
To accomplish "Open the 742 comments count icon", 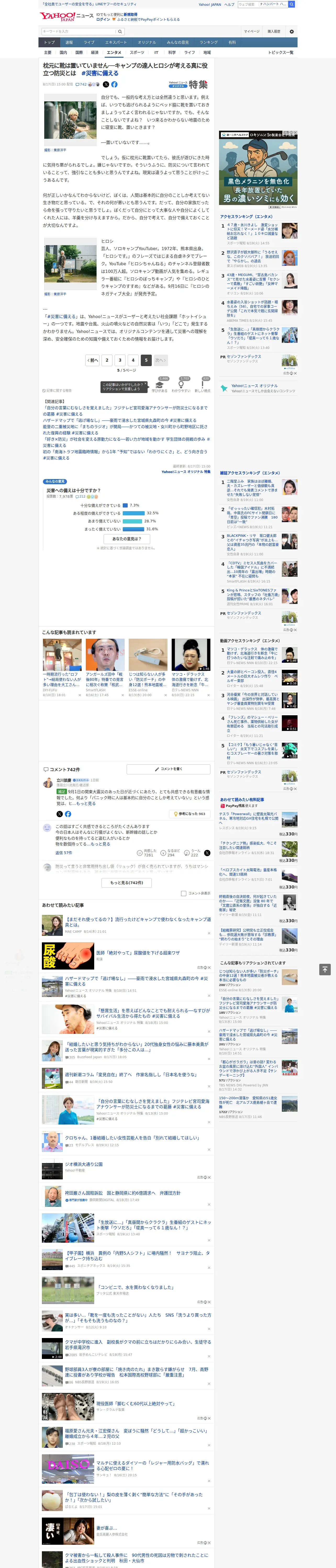I will pyautogui.click(x=81, y=85).
